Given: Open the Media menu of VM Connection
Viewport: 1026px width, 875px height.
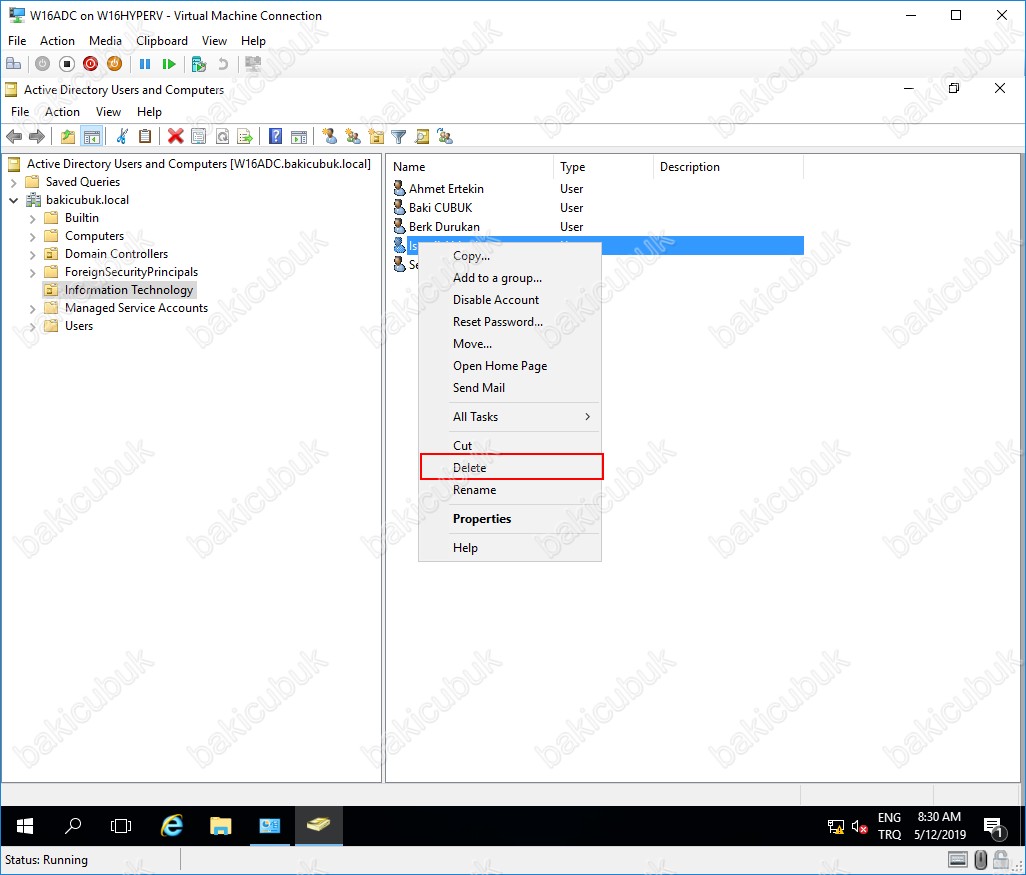Looking at the screenshot, I should tap(105, 41).
